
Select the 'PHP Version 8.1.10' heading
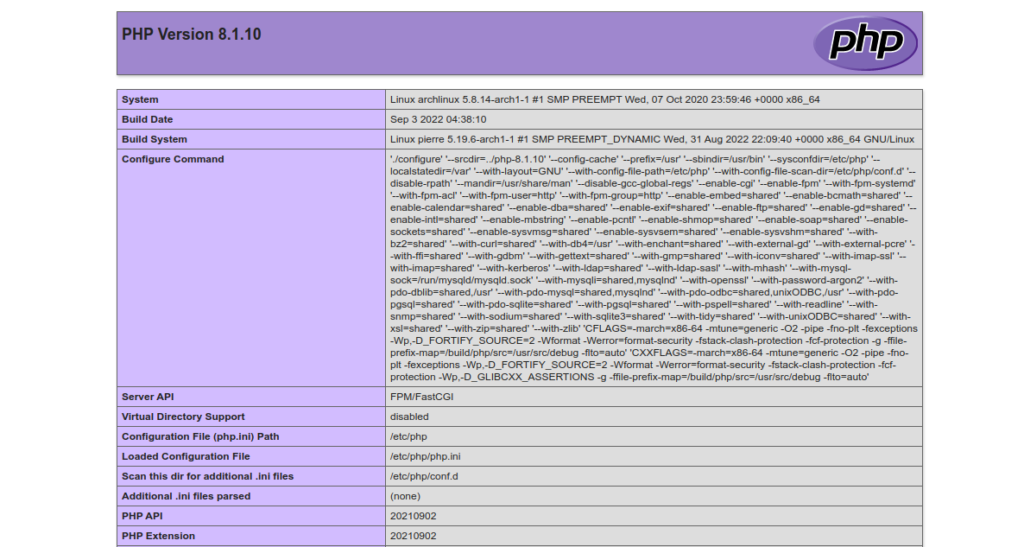coord(191,35)
